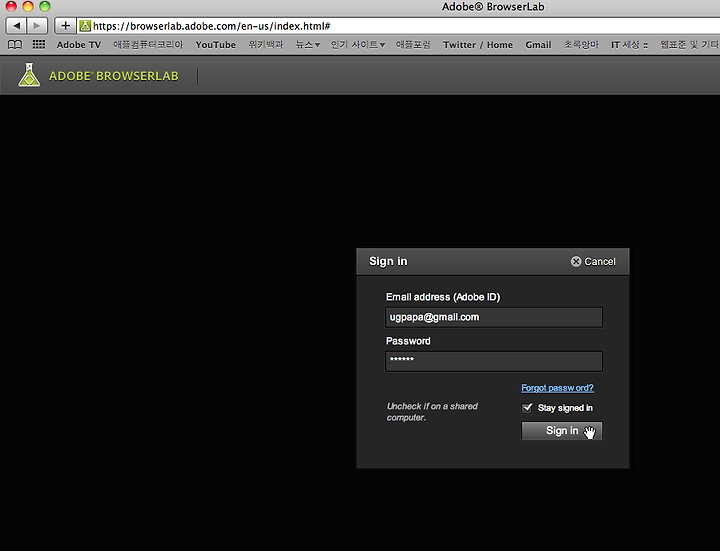720x551 pixels.
Task: Zoom the window with green button
Action: pos(45,6)
